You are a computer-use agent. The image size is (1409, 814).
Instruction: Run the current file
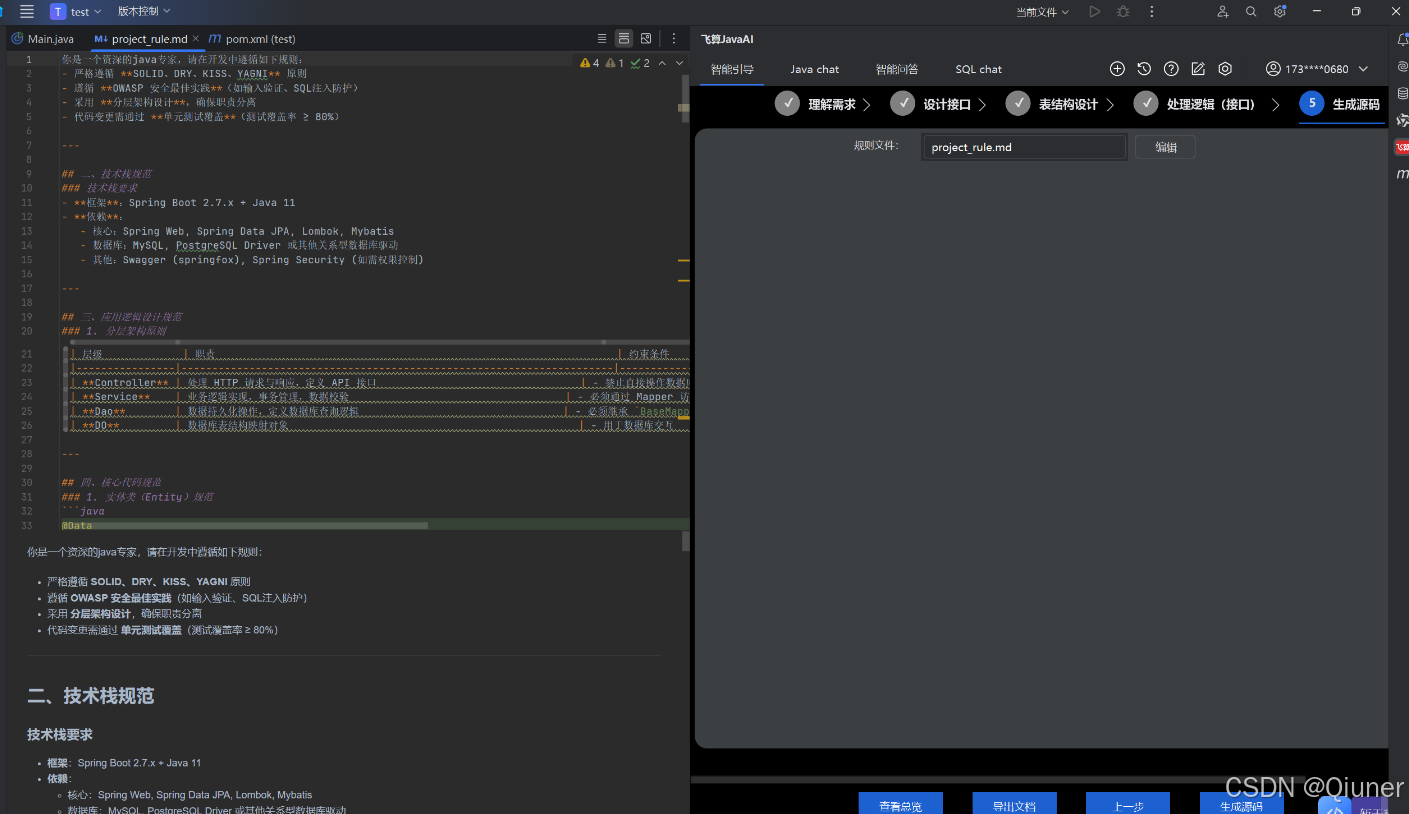point(1095,12)
